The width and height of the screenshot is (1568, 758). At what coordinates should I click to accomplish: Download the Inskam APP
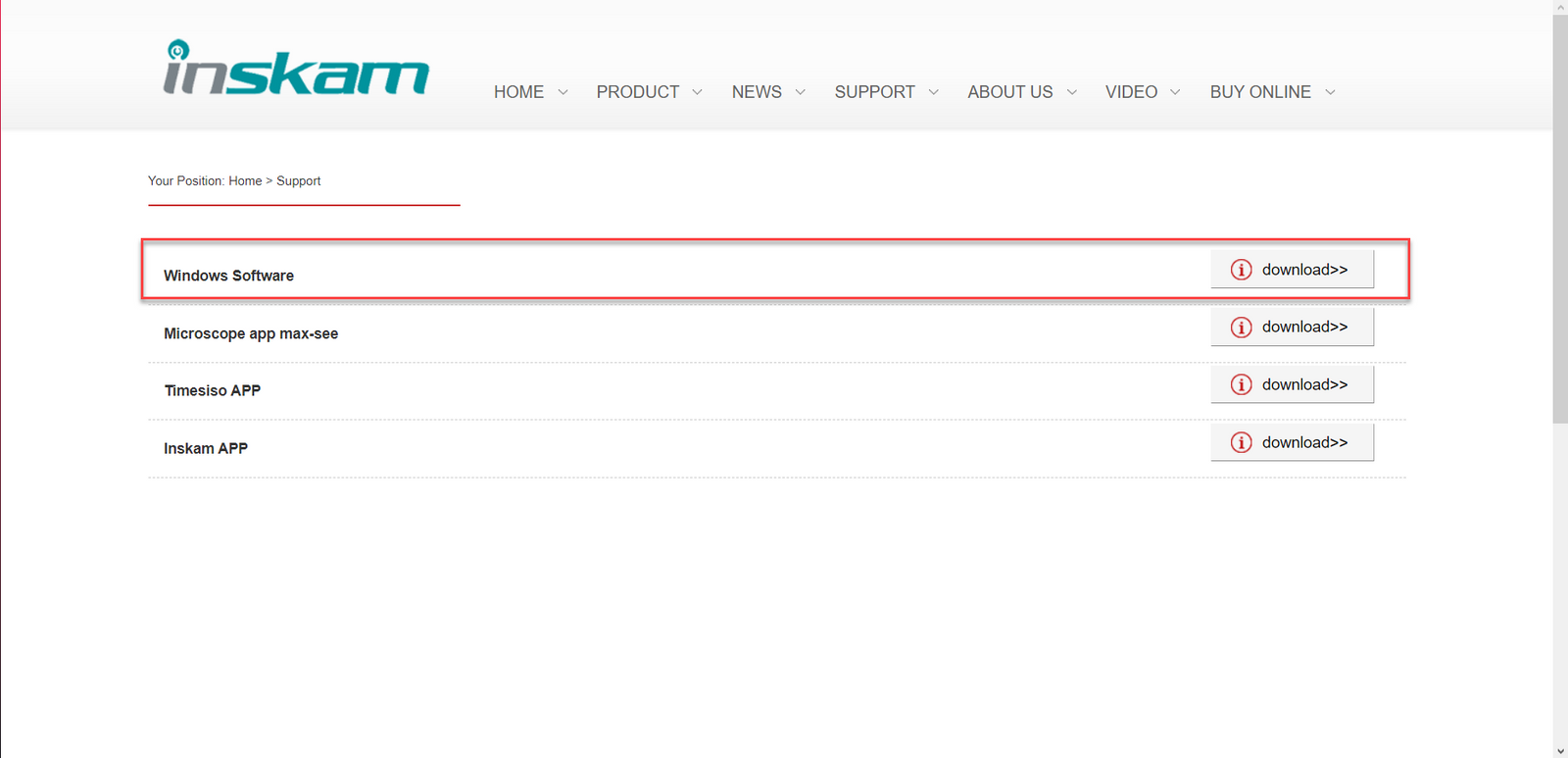pos(1292,442)
